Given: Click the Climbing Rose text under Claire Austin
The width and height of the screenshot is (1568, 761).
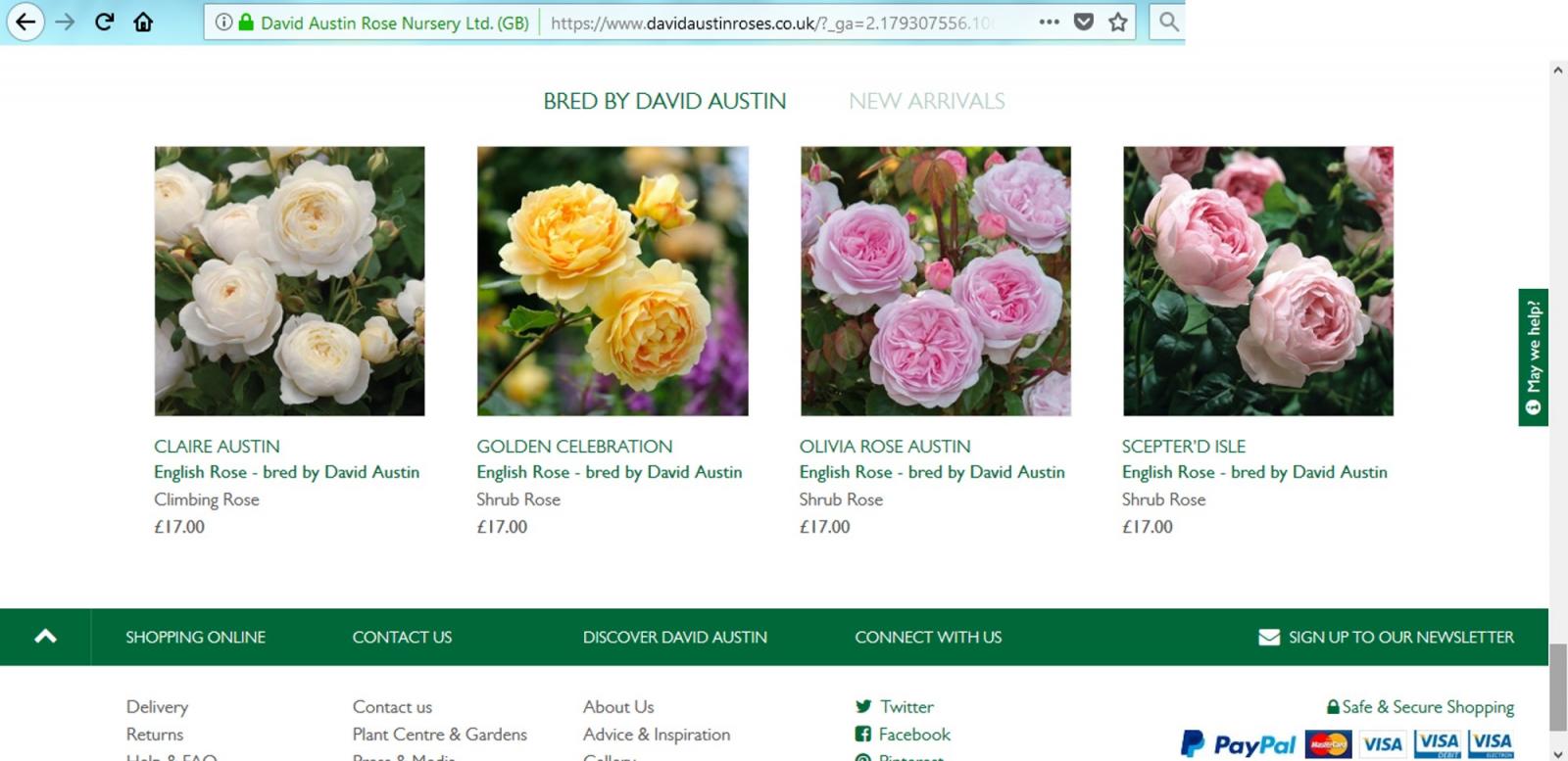Looking at the screenshot, I should pos(207,499).
